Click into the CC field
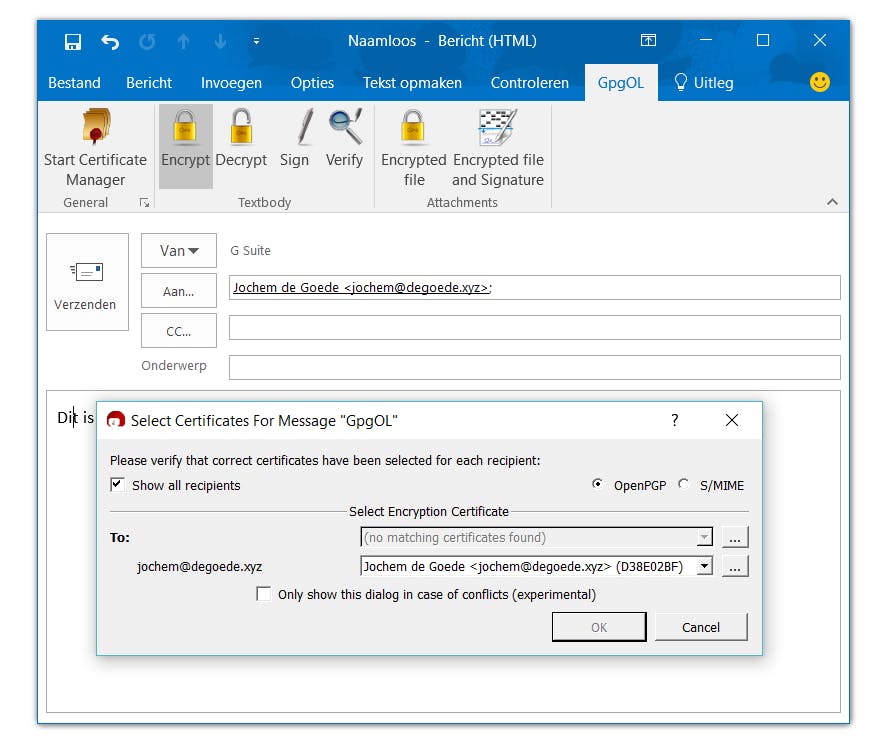This screenshot has width=886, height=746. click(535, 328)
